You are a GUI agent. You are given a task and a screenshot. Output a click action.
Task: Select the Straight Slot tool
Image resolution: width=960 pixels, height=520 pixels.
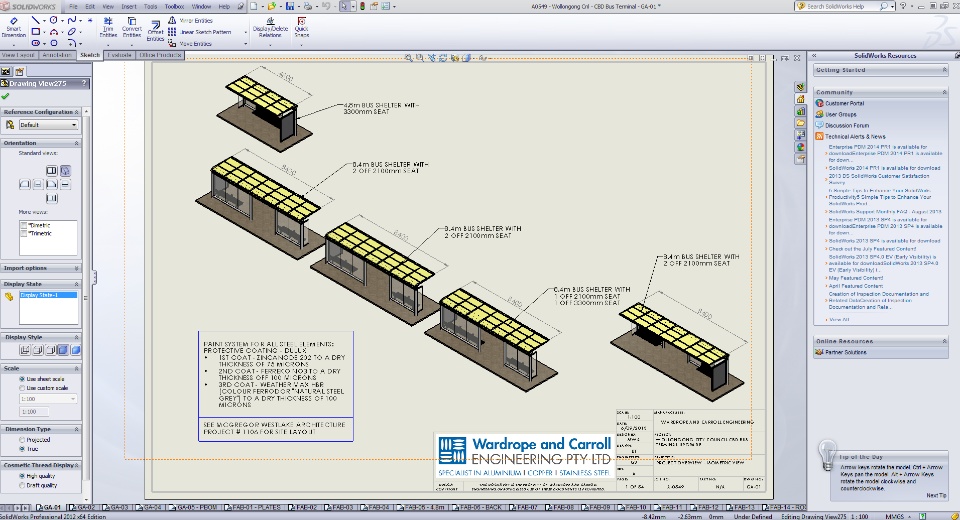tap(36, 43)
